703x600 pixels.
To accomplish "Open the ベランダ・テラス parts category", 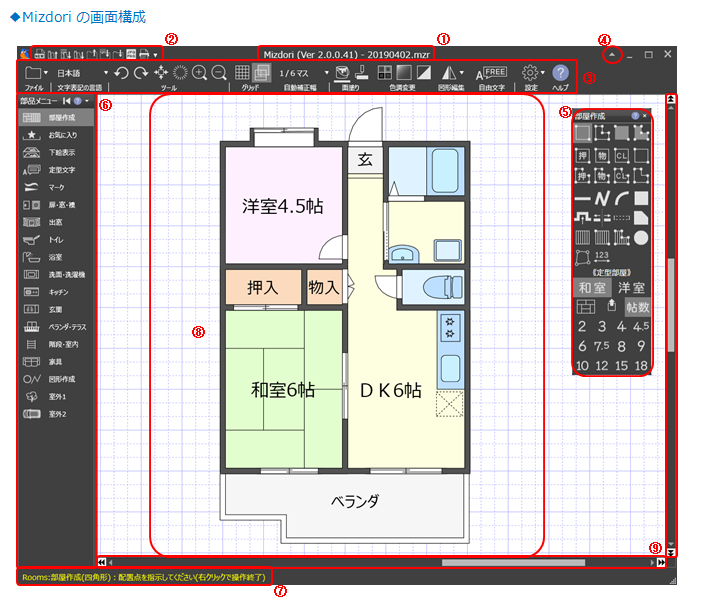I will point(56,327).
